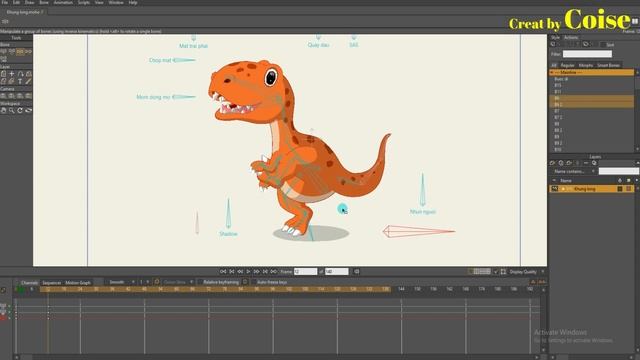The image size is (640, 360).
Task: Rewind playback to the first frame
Action: [x=223, y=271]
